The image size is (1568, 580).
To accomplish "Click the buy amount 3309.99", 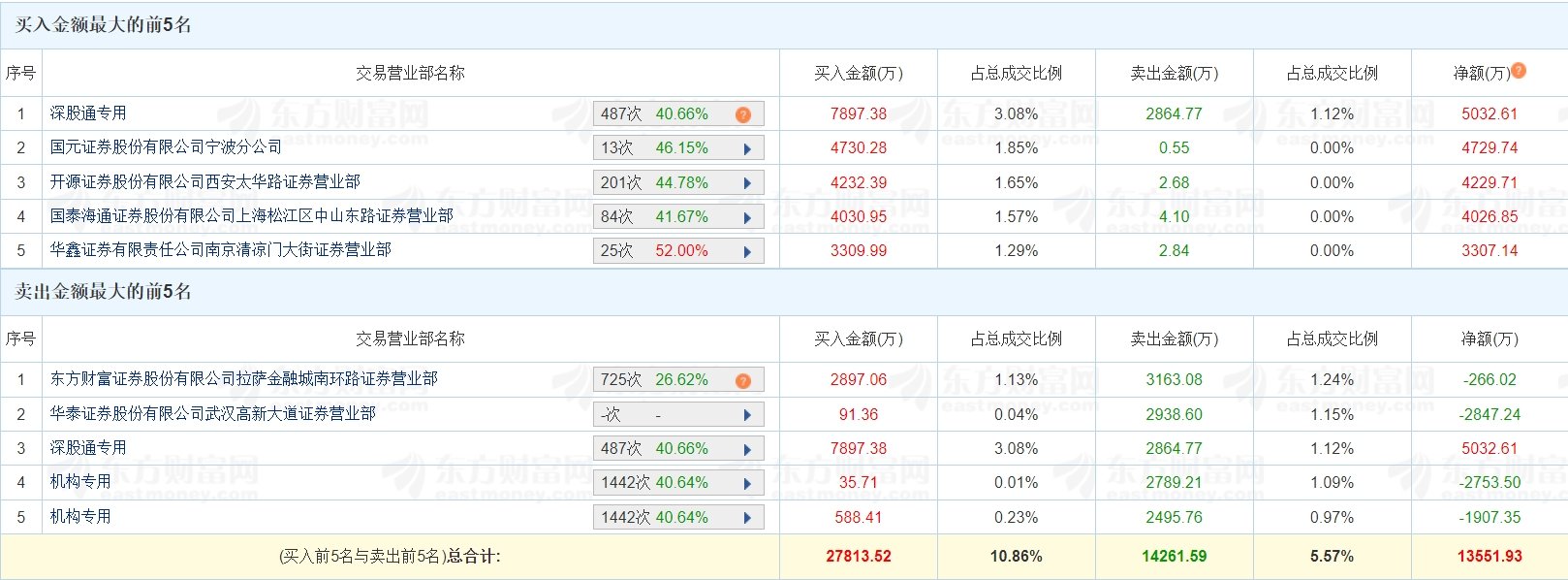I will 859,251.
